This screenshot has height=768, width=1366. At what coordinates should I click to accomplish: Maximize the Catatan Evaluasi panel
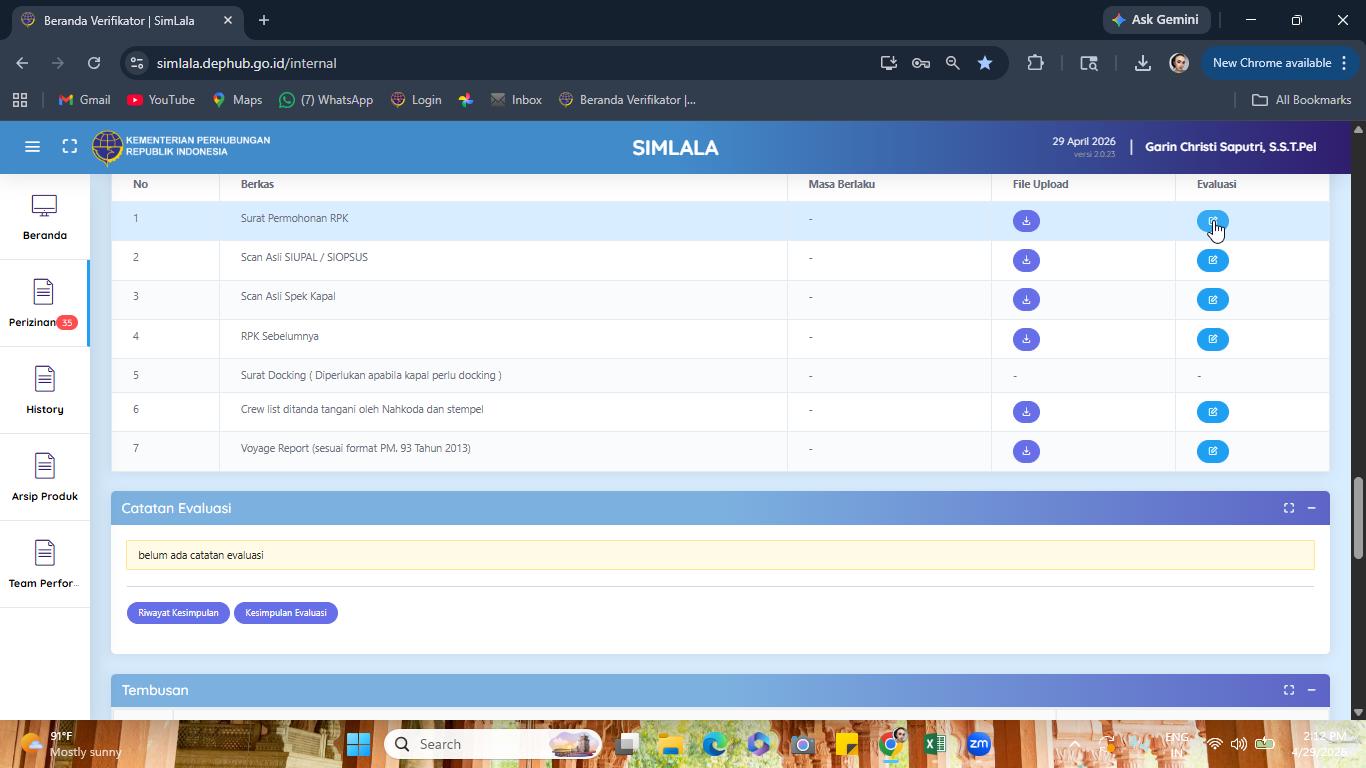(1288, 508)
